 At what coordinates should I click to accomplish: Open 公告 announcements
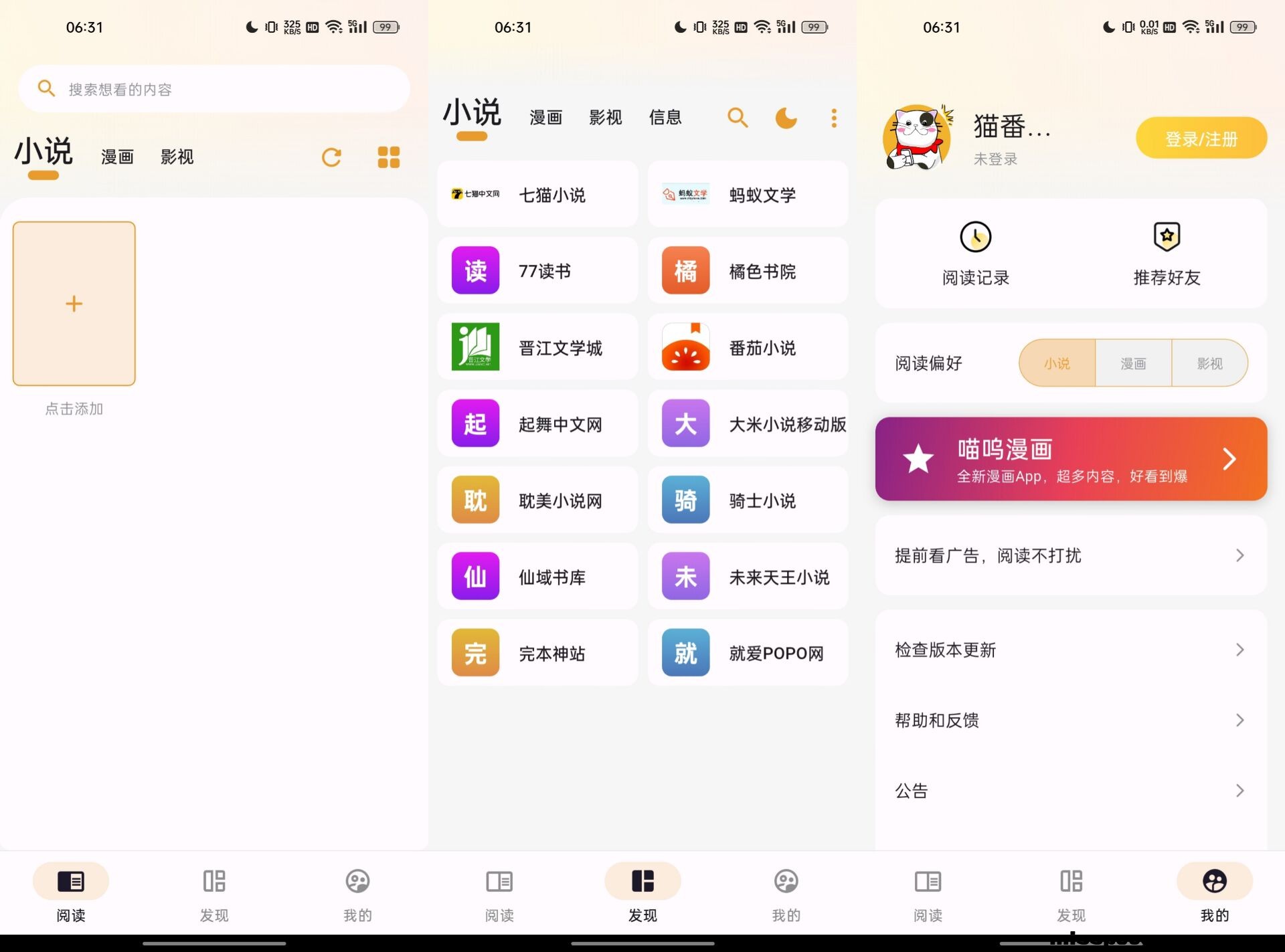point(1071,791)
